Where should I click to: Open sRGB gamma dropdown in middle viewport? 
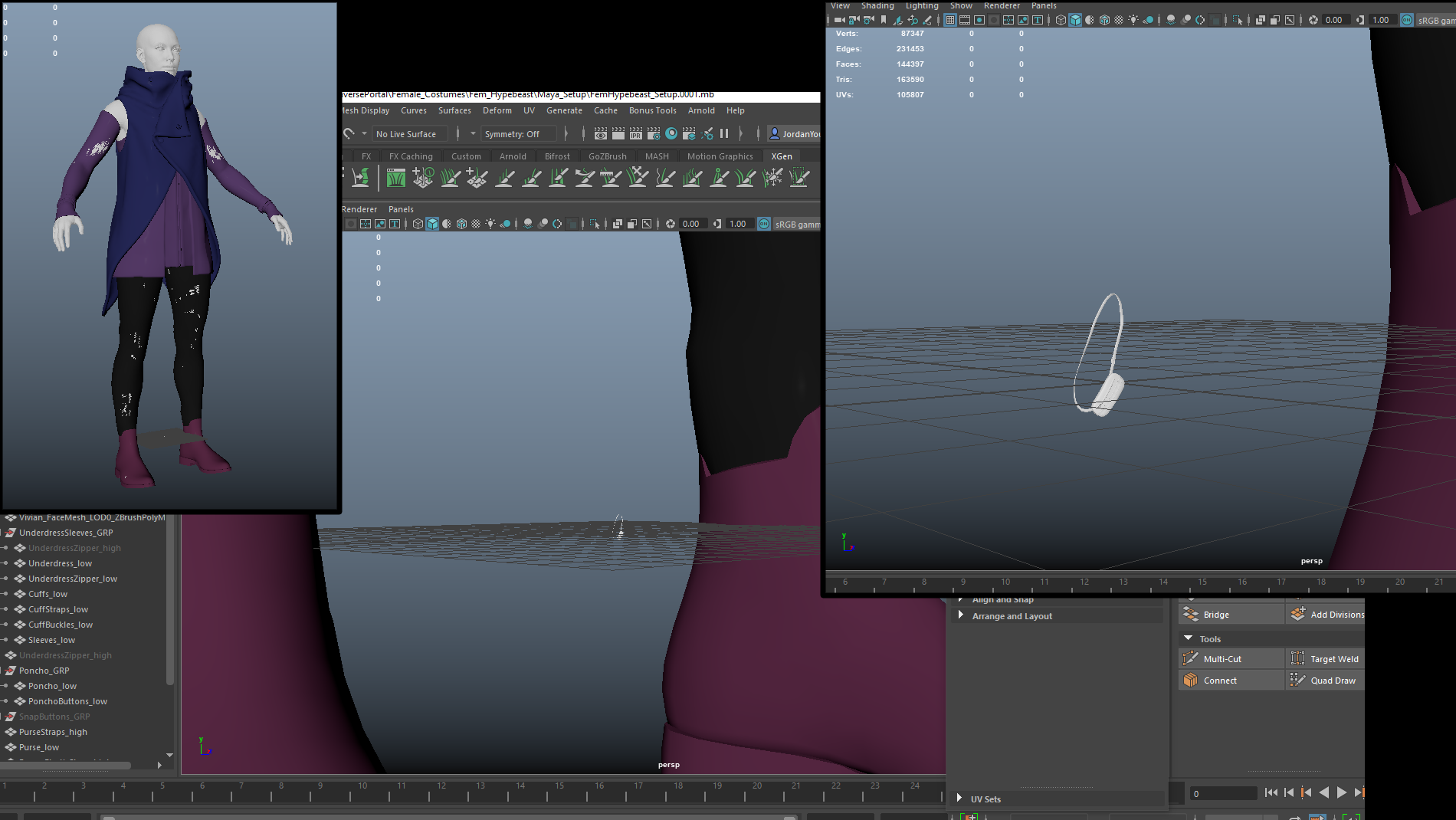[x=797, y=224]
